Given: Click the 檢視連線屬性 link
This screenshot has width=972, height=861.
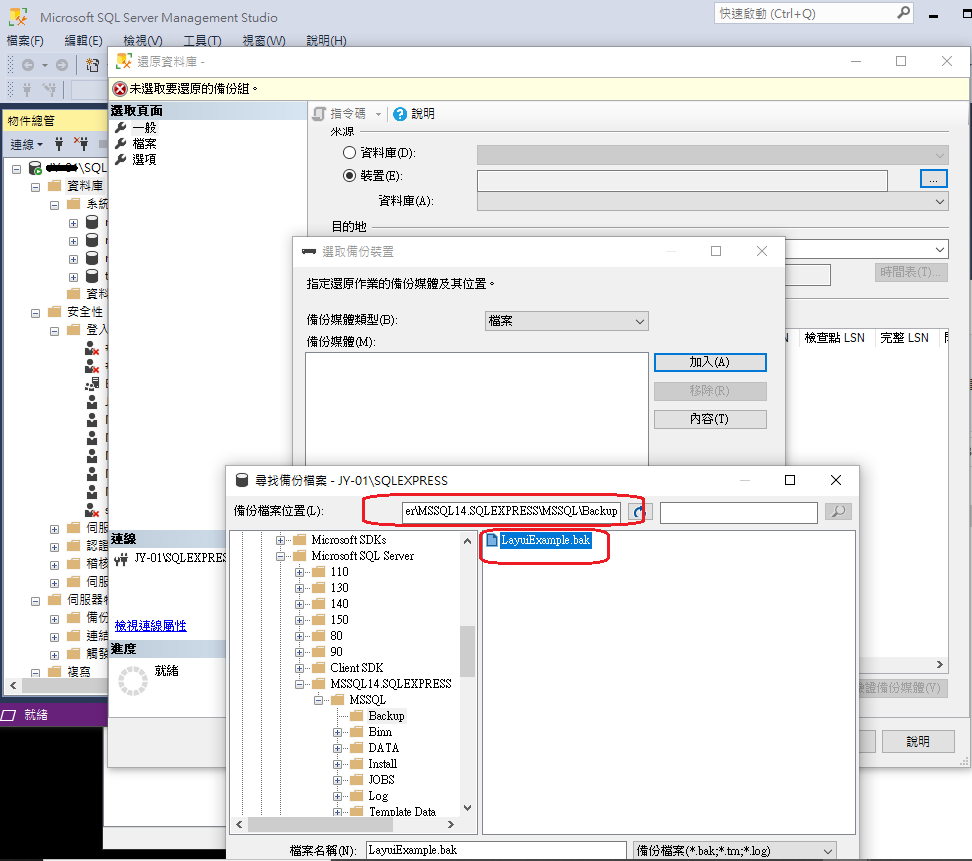Looking at the screenshot, I should point(151,625).
